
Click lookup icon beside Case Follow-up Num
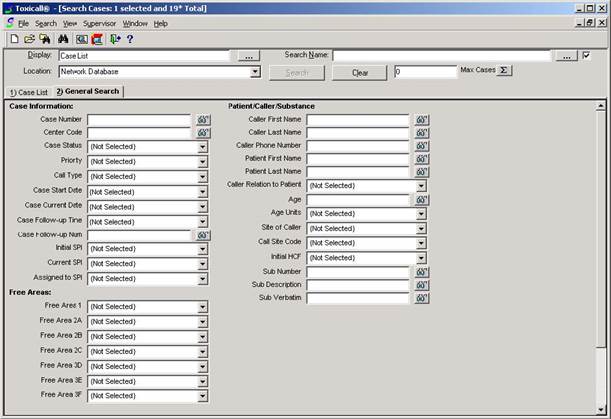[x=203, y=235]
